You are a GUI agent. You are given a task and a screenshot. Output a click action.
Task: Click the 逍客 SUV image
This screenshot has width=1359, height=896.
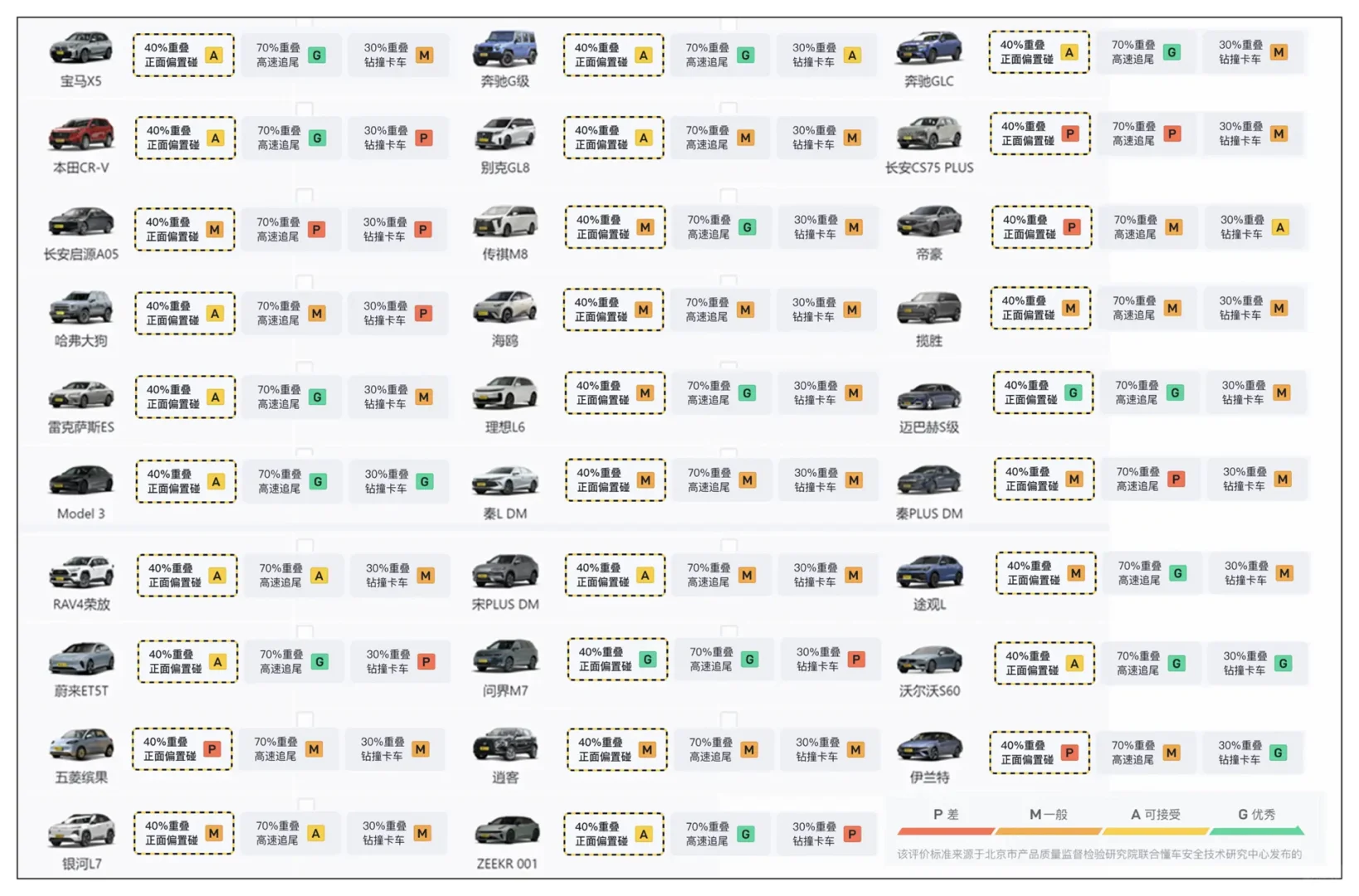504,745
